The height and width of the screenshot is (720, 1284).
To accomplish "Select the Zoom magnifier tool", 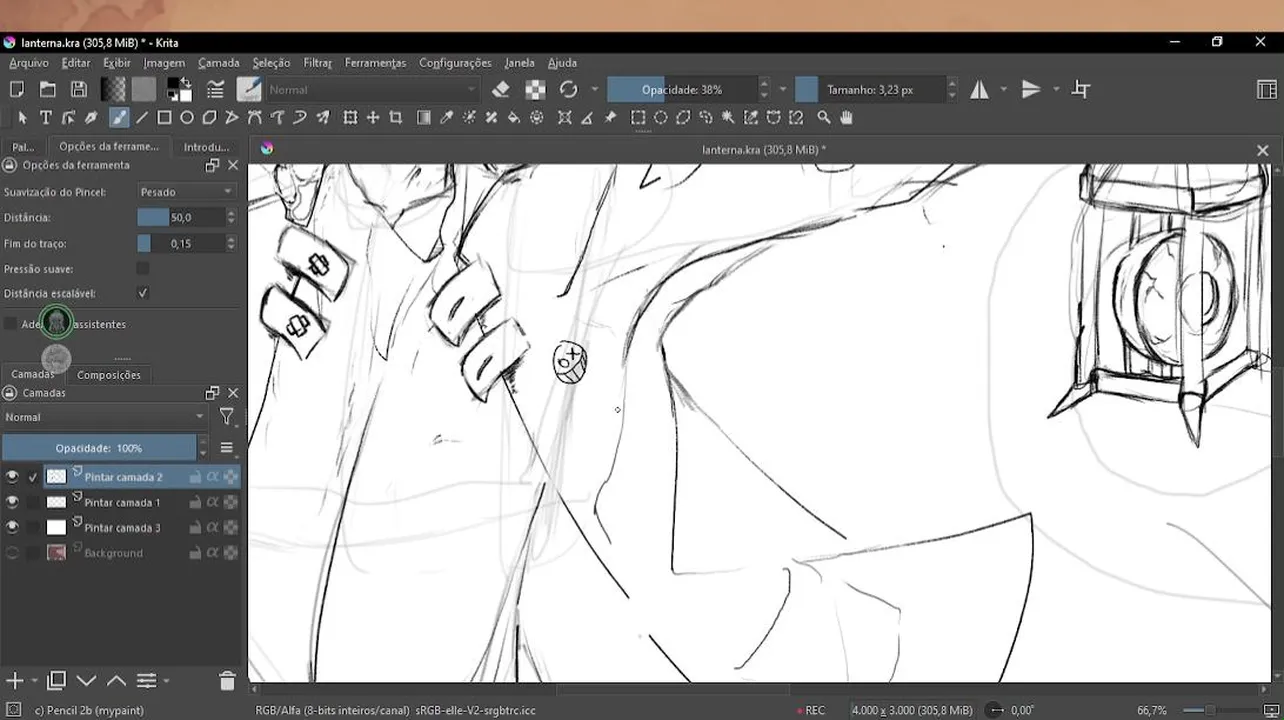I will point(824,118).
